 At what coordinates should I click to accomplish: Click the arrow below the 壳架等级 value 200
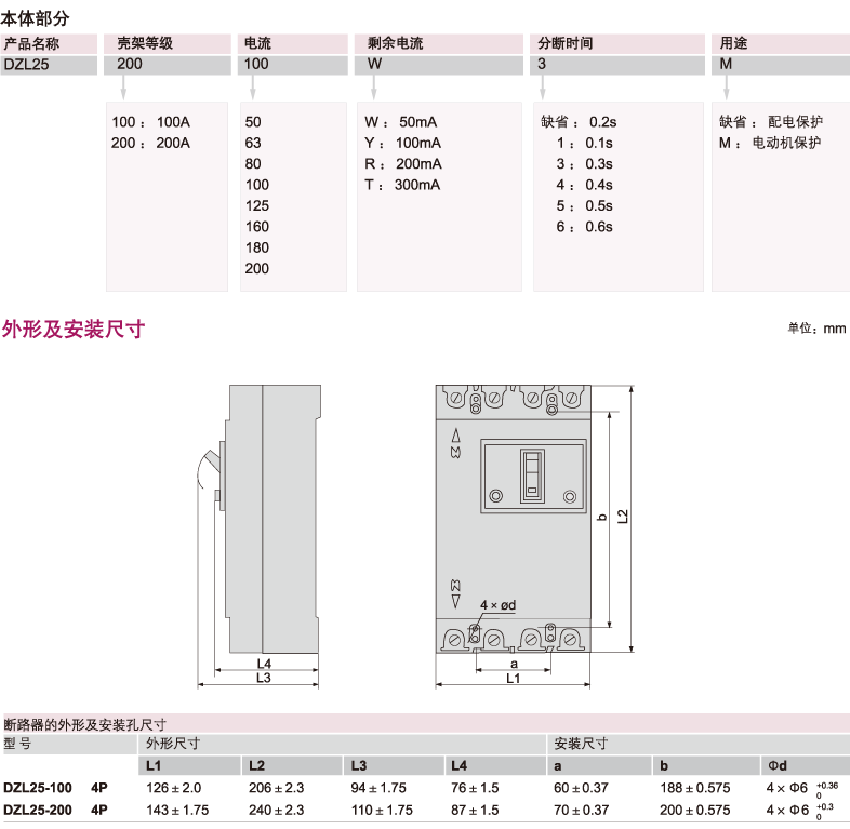pos(122,88)
